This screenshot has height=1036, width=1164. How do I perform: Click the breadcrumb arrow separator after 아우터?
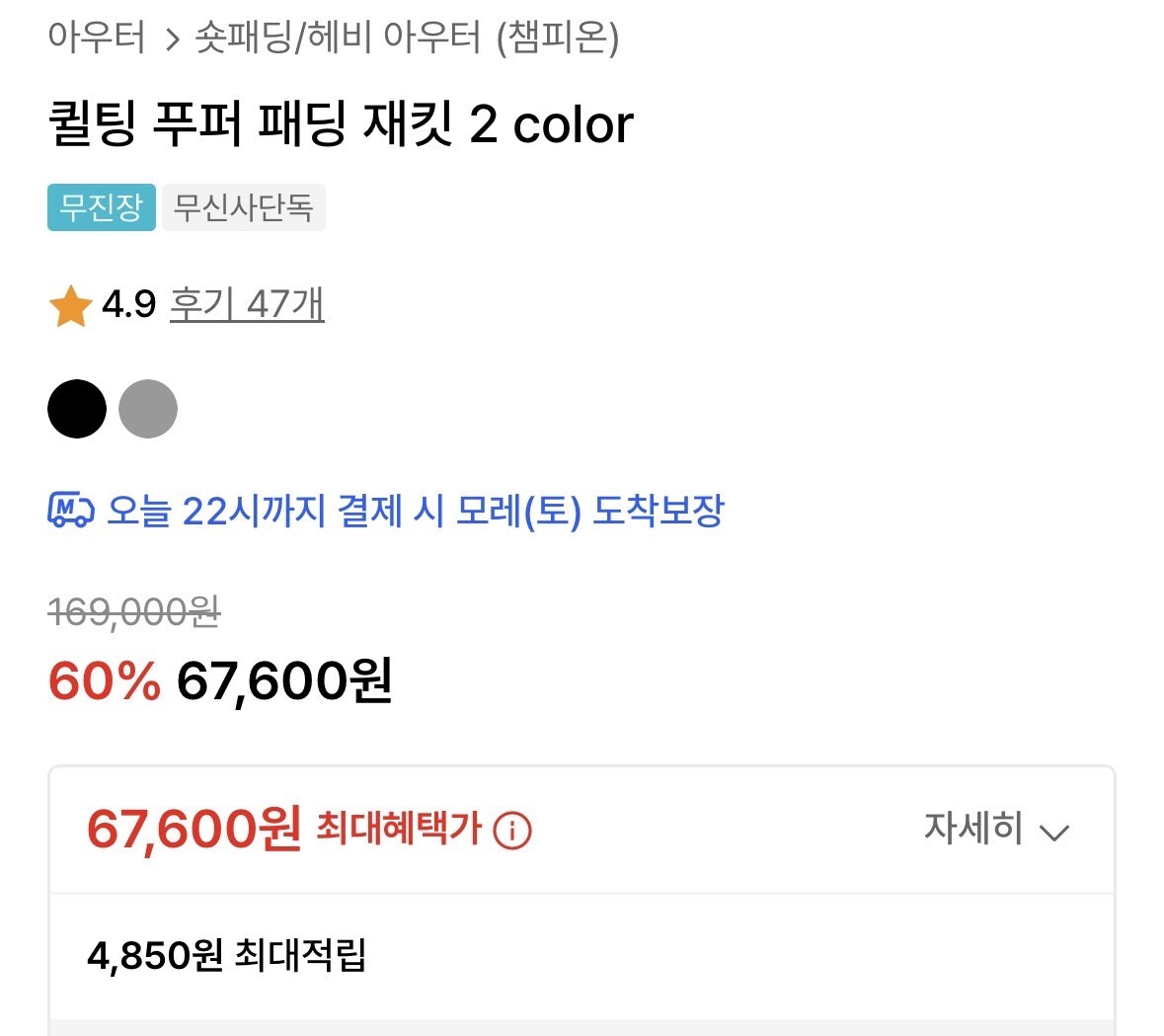point(172,40)
